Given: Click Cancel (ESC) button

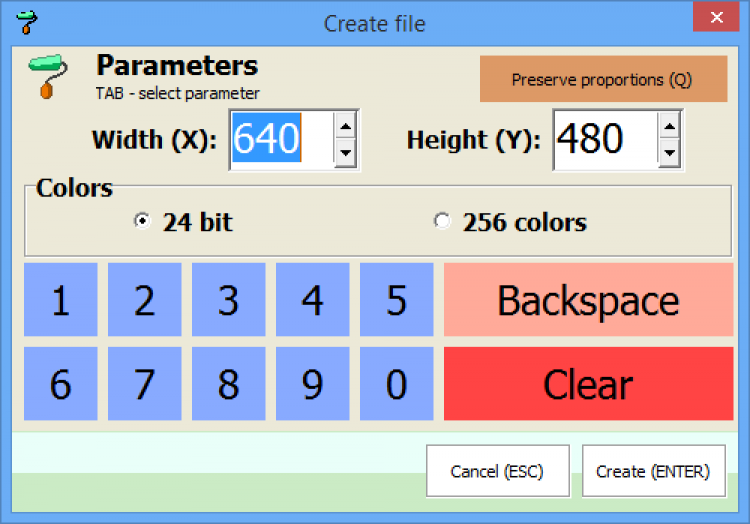Looking at the screenshot, I should tap(497, 471).
